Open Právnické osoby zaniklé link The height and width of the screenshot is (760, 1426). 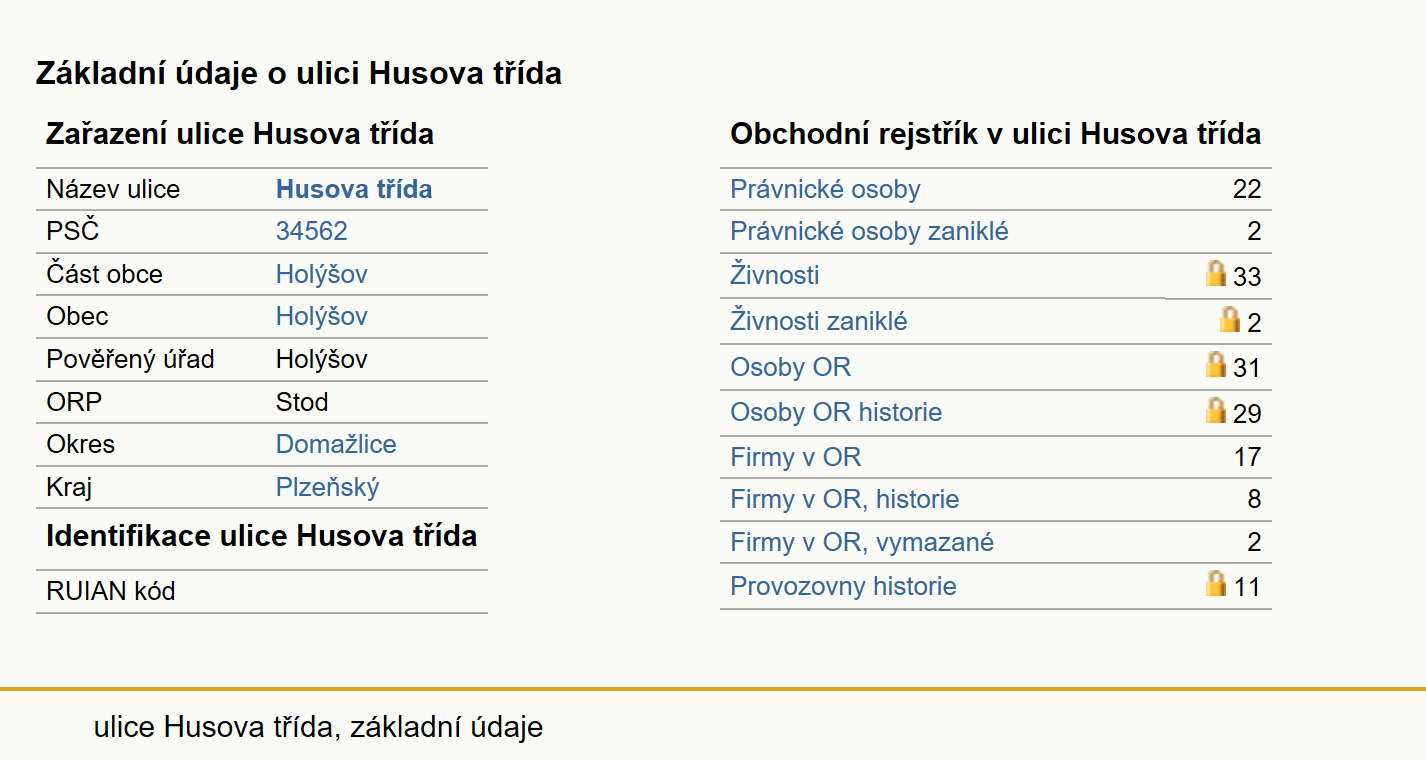click(x=869, y=231)
